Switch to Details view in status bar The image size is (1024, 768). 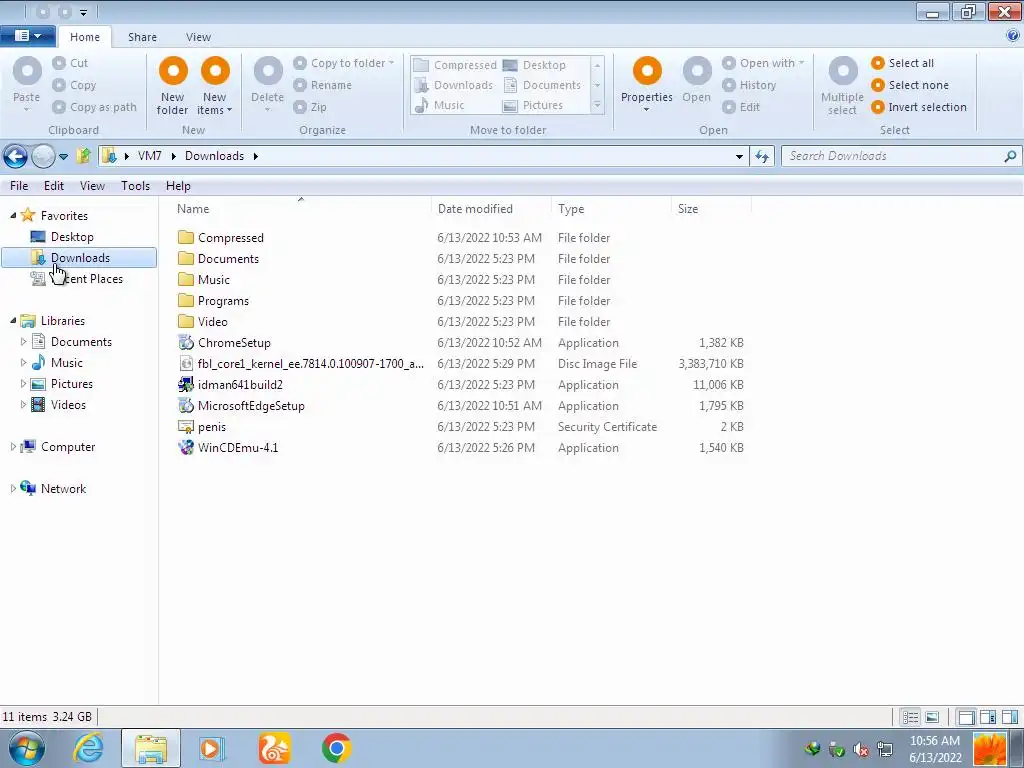click(x=910, y=718)
